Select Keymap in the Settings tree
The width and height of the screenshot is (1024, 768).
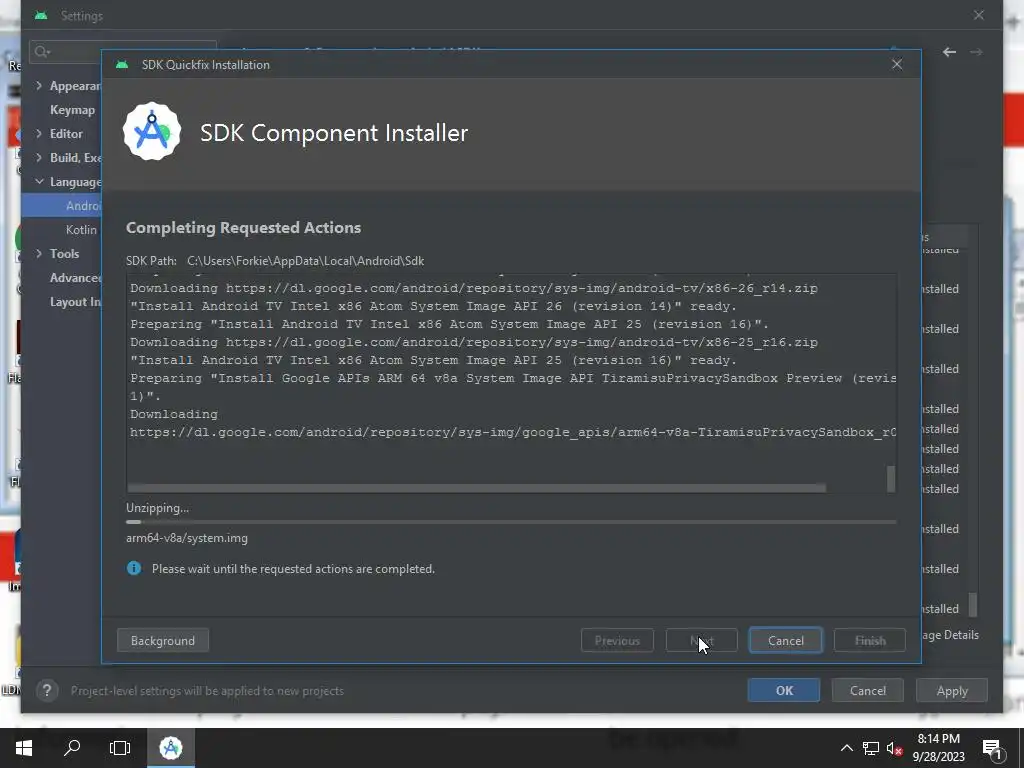(x=72, y=110)
